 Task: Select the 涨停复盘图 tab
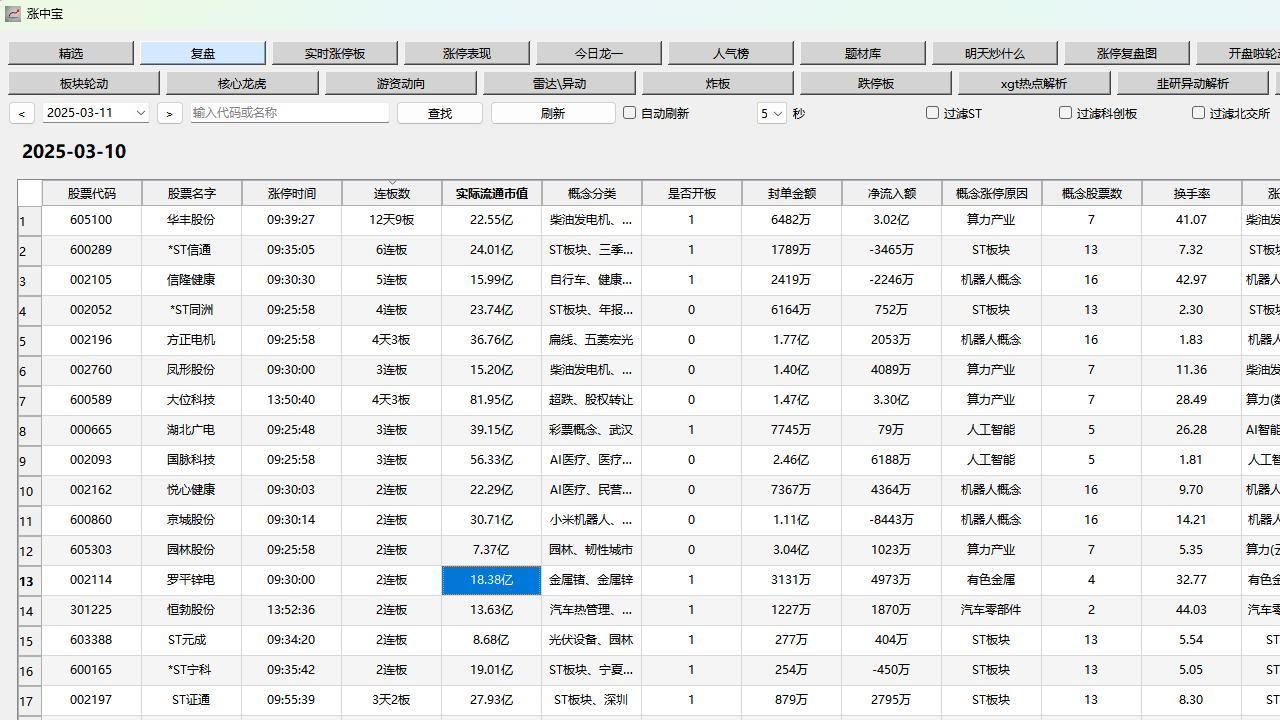[1127, 53]
